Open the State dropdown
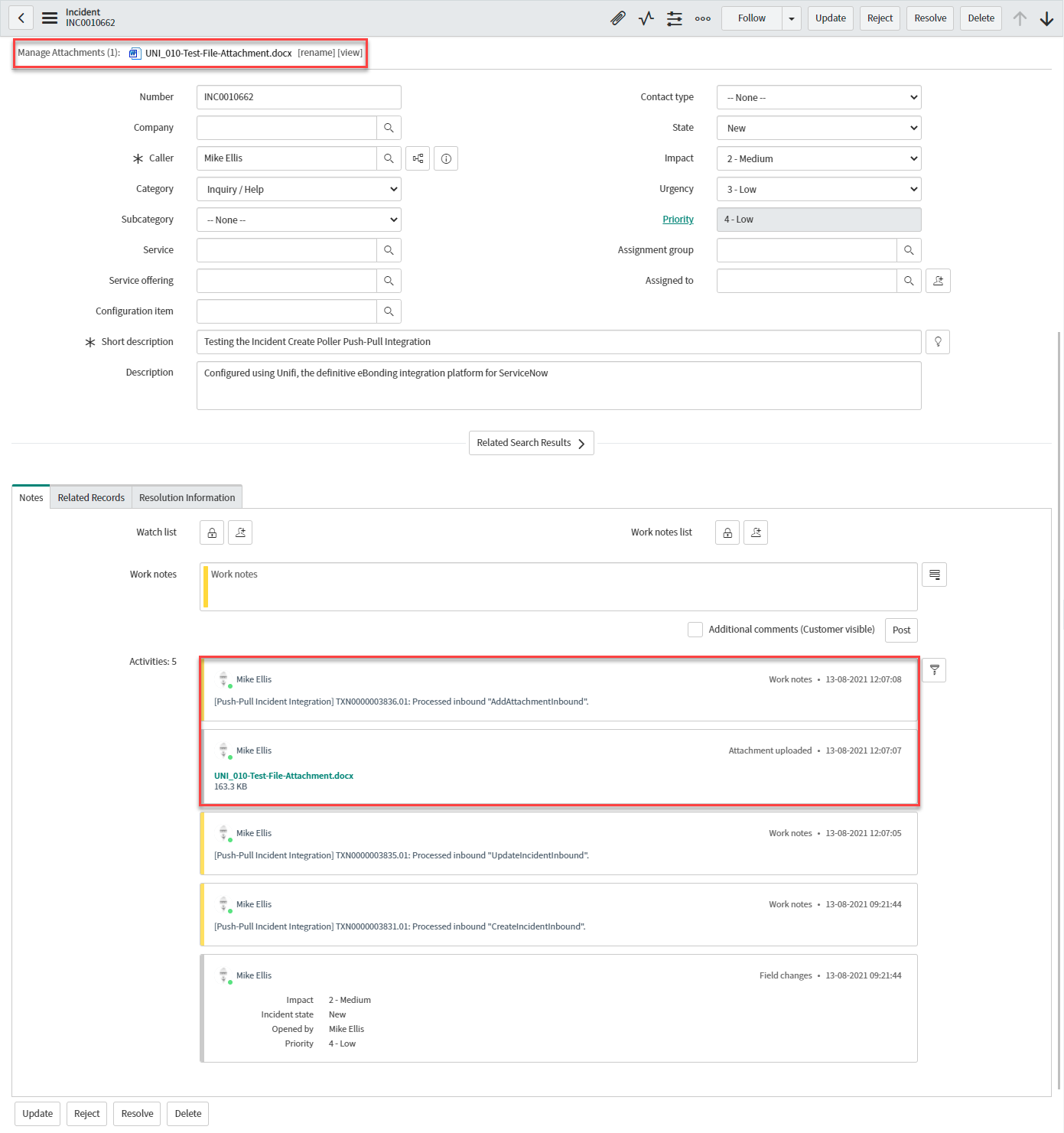 point(818,128)
